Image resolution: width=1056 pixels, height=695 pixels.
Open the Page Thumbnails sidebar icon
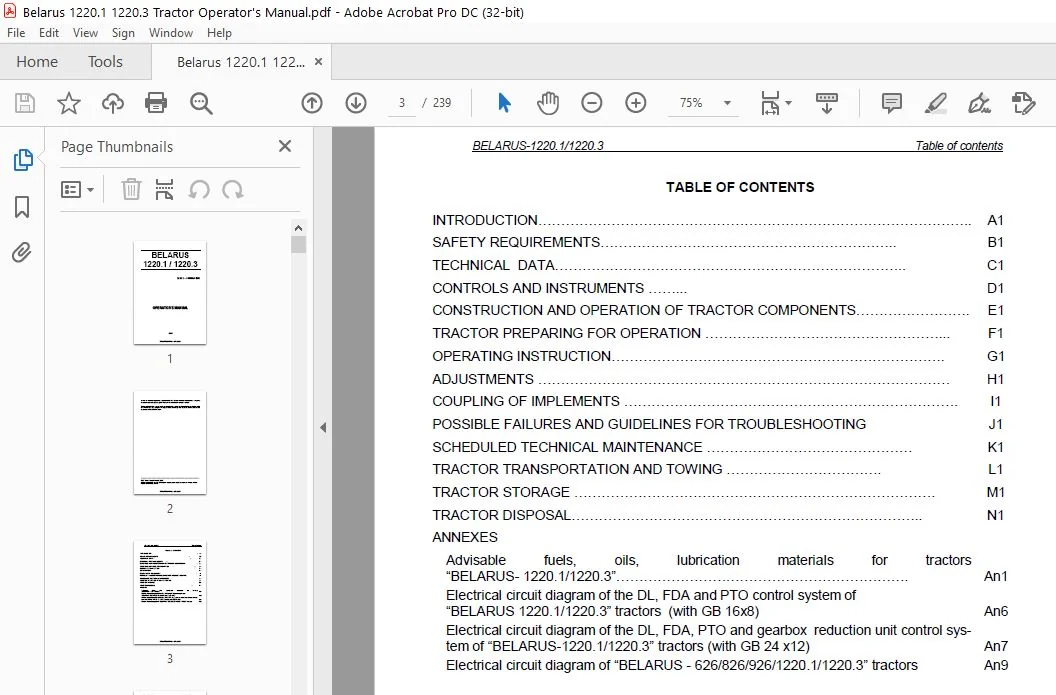coord(23,160)
